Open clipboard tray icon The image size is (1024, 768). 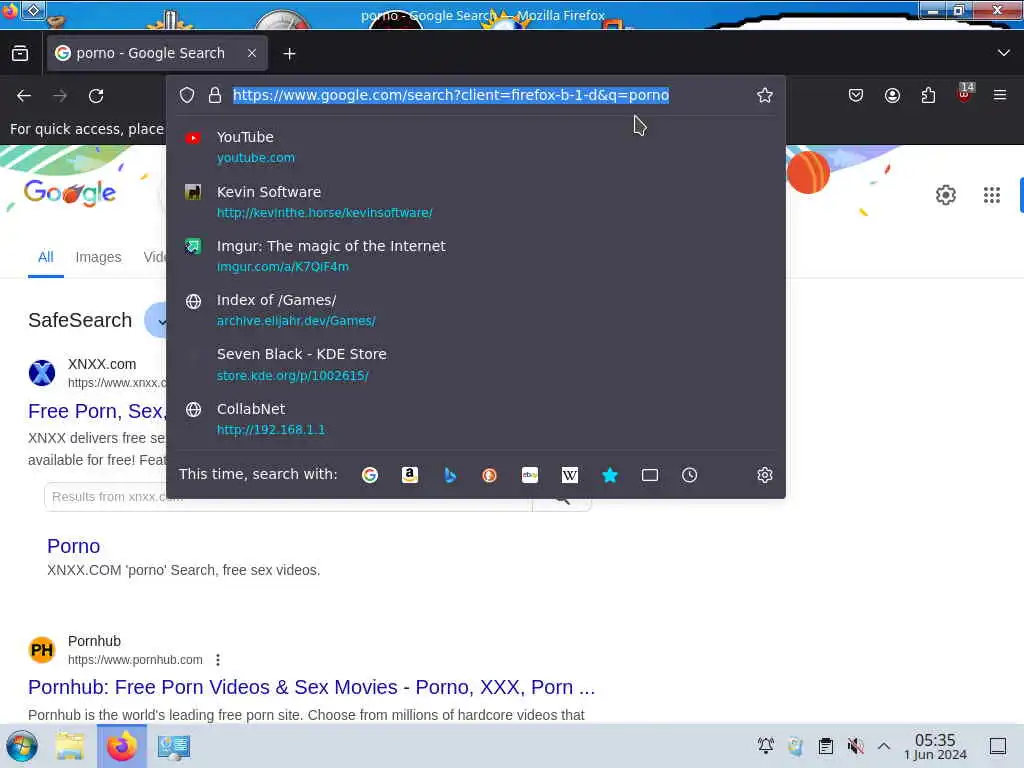coord(825,746)
